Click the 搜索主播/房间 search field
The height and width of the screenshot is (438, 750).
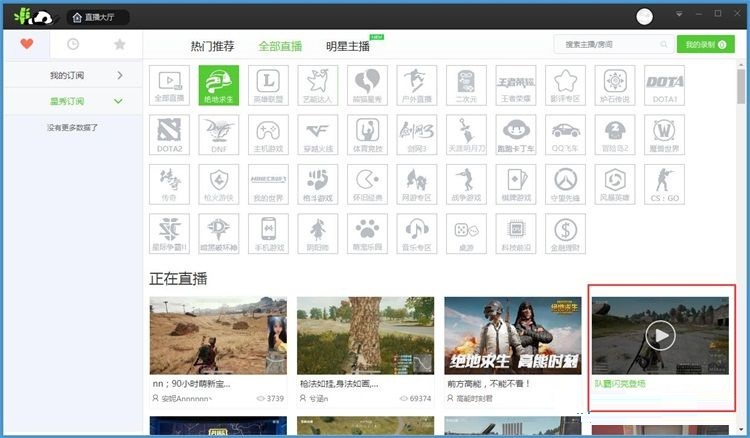pyautogui.click(x=608, y=45)
